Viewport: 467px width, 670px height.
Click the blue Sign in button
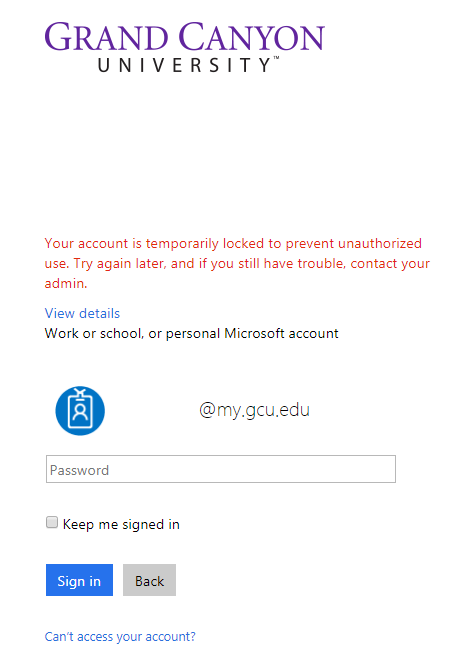79,580
